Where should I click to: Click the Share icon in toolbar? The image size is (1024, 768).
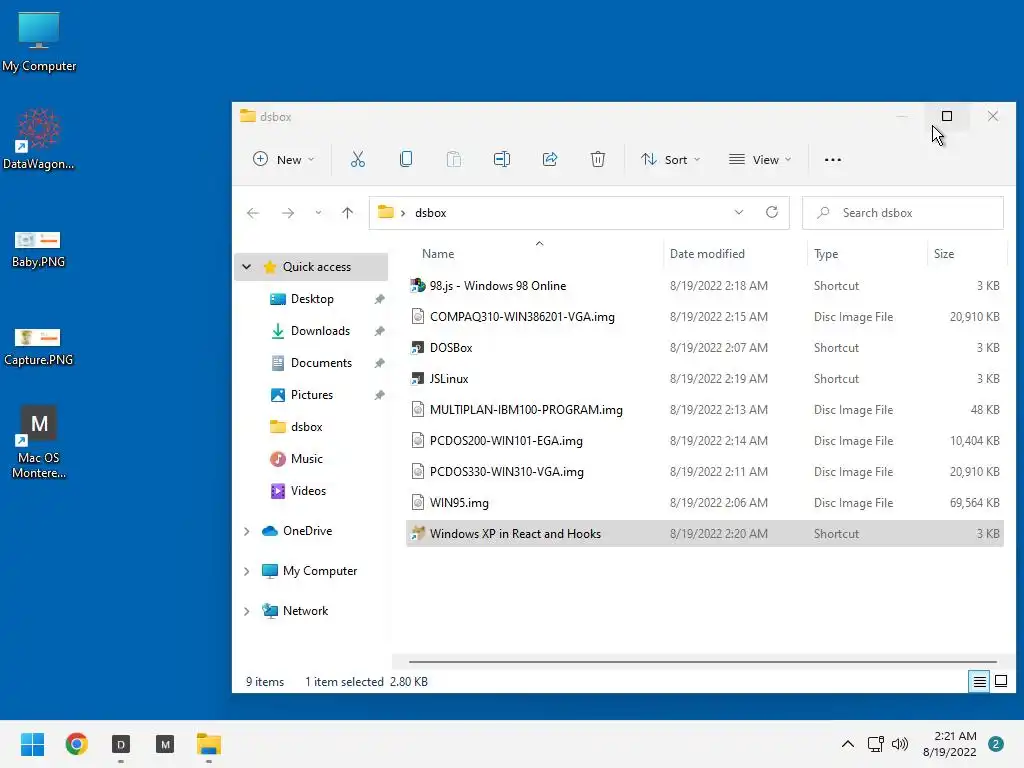coord(550,159)
